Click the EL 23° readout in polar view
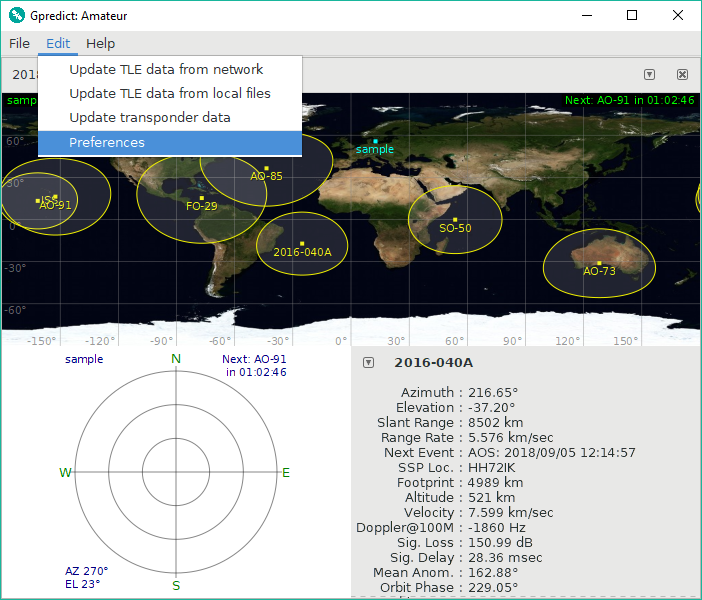Screen dimensions: 702x600 click(83, 584)
